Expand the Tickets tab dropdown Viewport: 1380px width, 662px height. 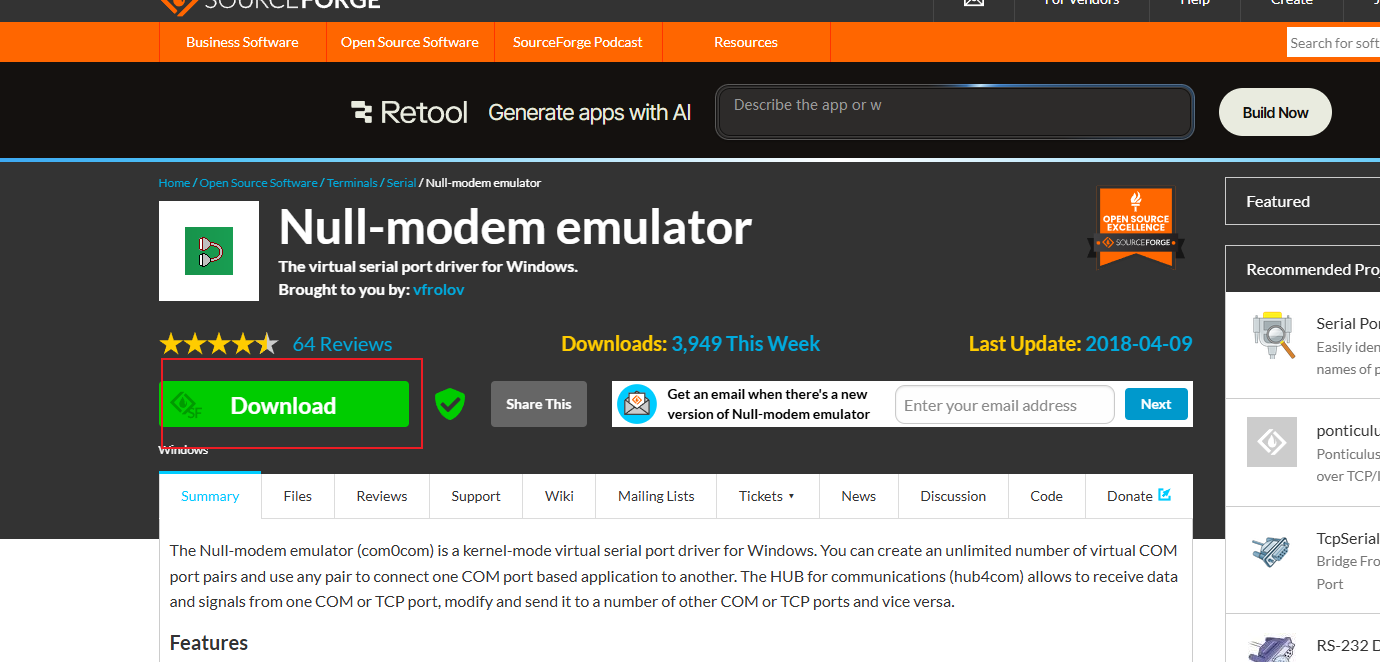[x=766, y=496]
